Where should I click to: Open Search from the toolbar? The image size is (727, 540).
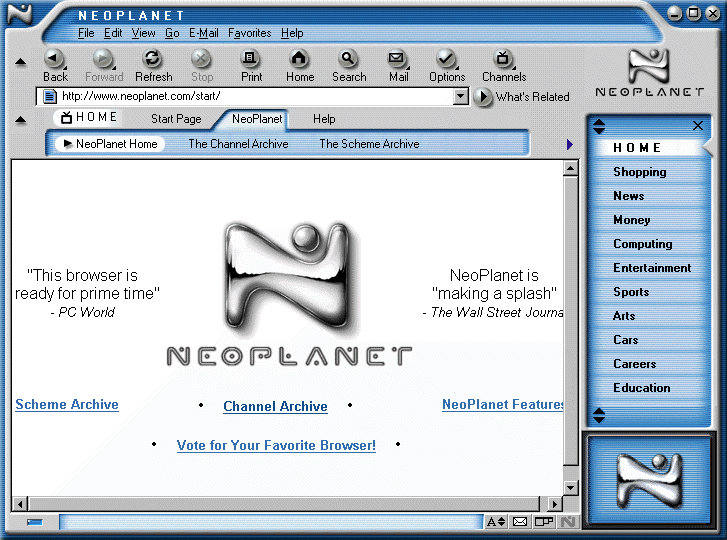(348, 59)
